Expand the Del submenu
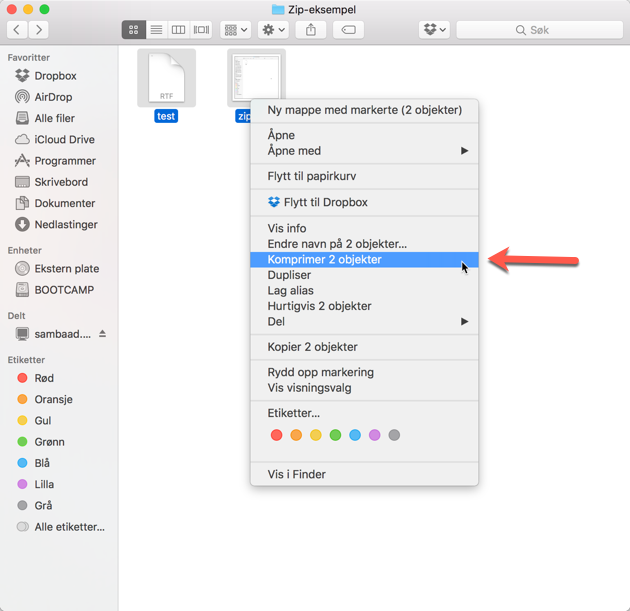The image size is (630, 611). pyautogui.click(x=364, y=321)
